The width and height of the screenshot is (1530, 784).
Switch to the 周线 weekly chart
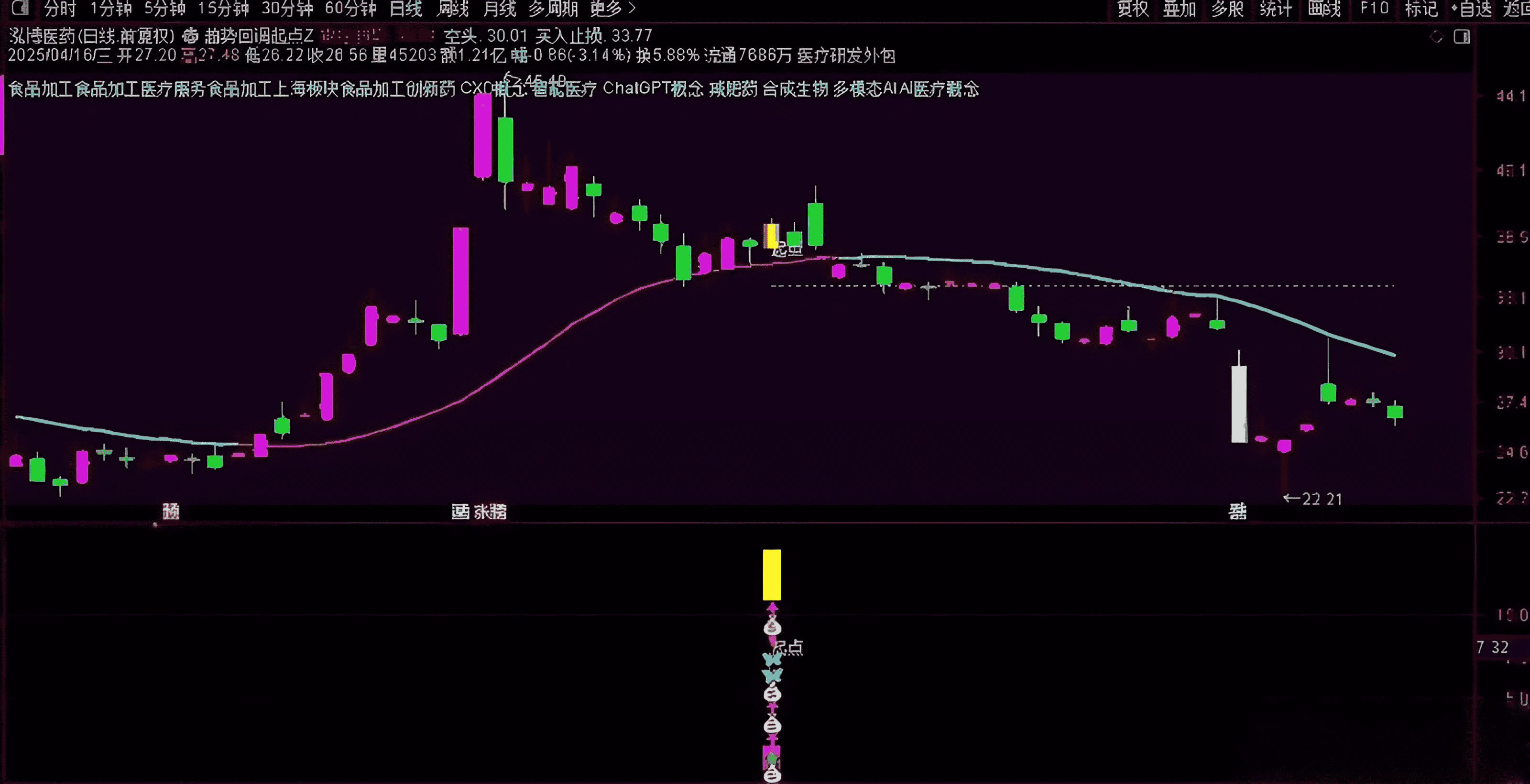(453, 8)
